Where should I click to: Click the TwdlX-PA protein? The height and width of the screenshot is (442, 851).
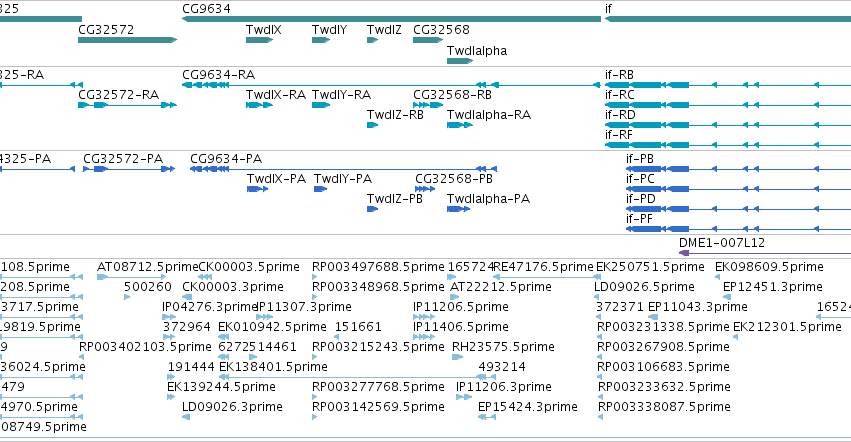[258, 189]
